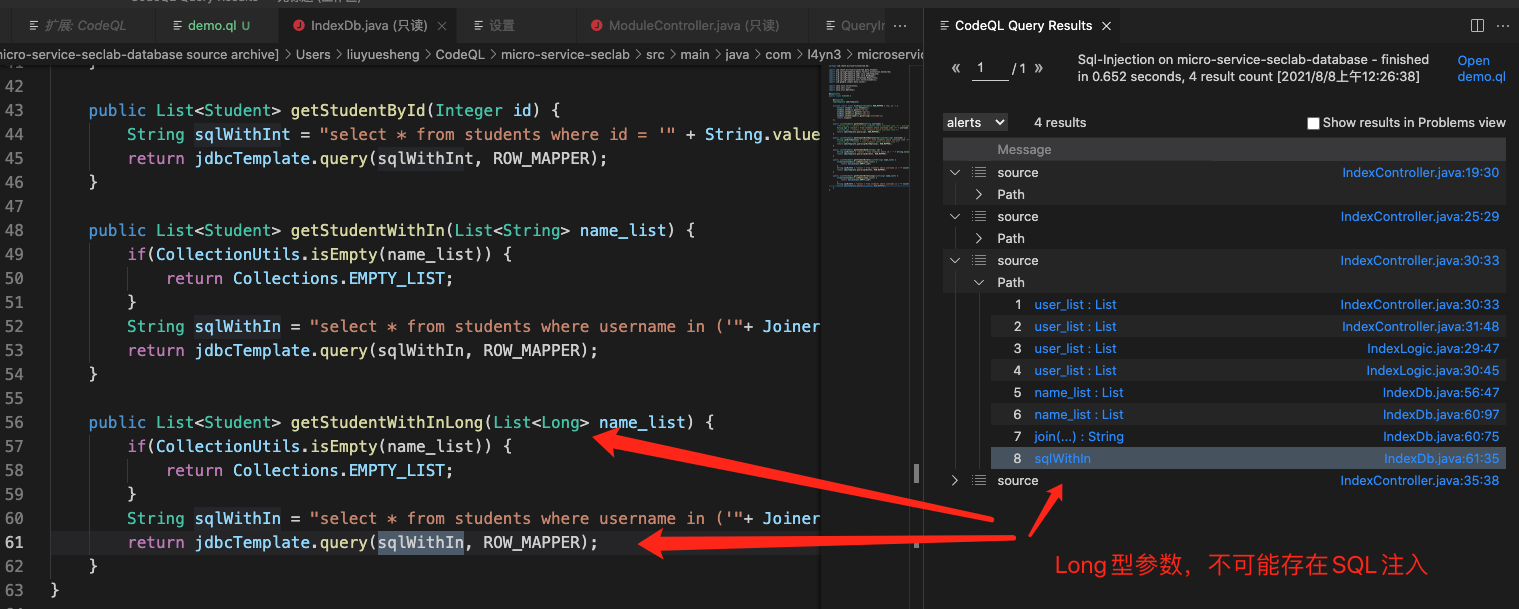This screenshot has height=609, width=1519.
Task: Open split editor in CodeQL Query Results panel
Action: (x=1477, y=25)
